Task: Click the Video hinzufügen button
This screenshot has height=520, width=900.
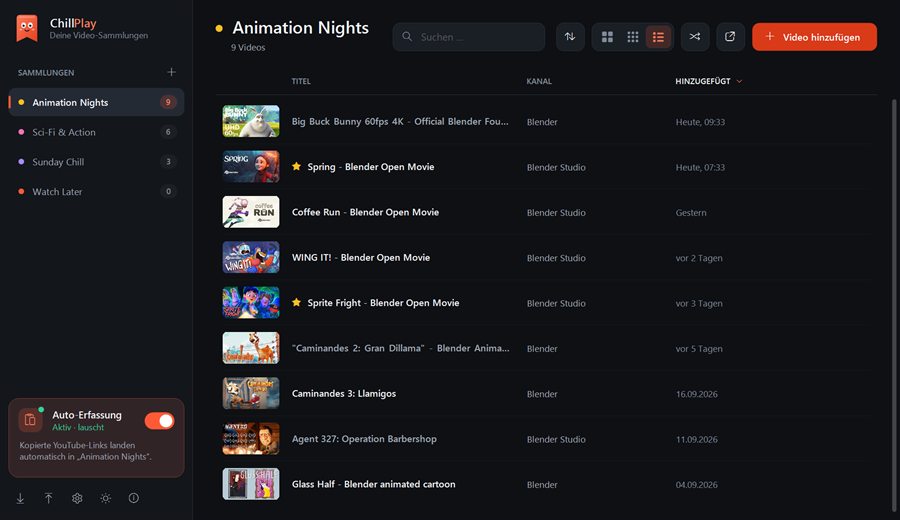Action: coord(814,37)
